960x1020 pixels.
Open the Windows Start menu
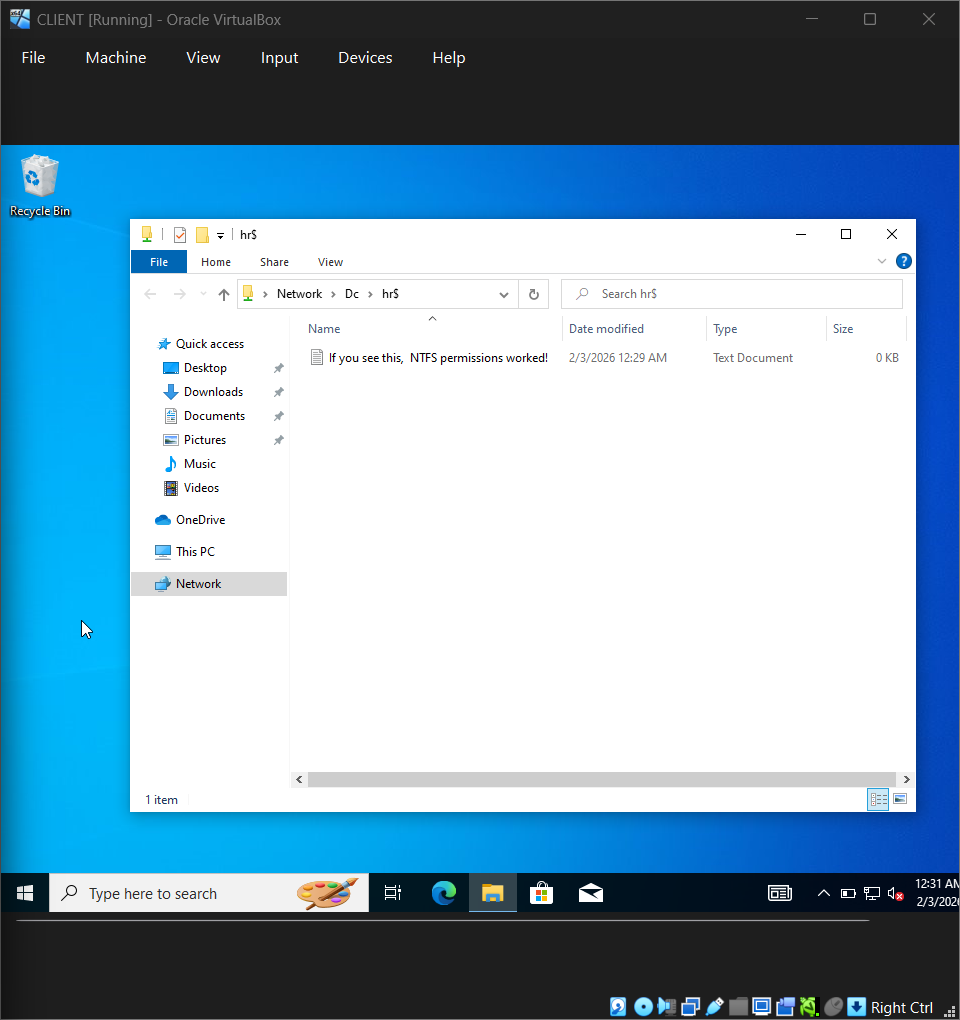point(25,893)
